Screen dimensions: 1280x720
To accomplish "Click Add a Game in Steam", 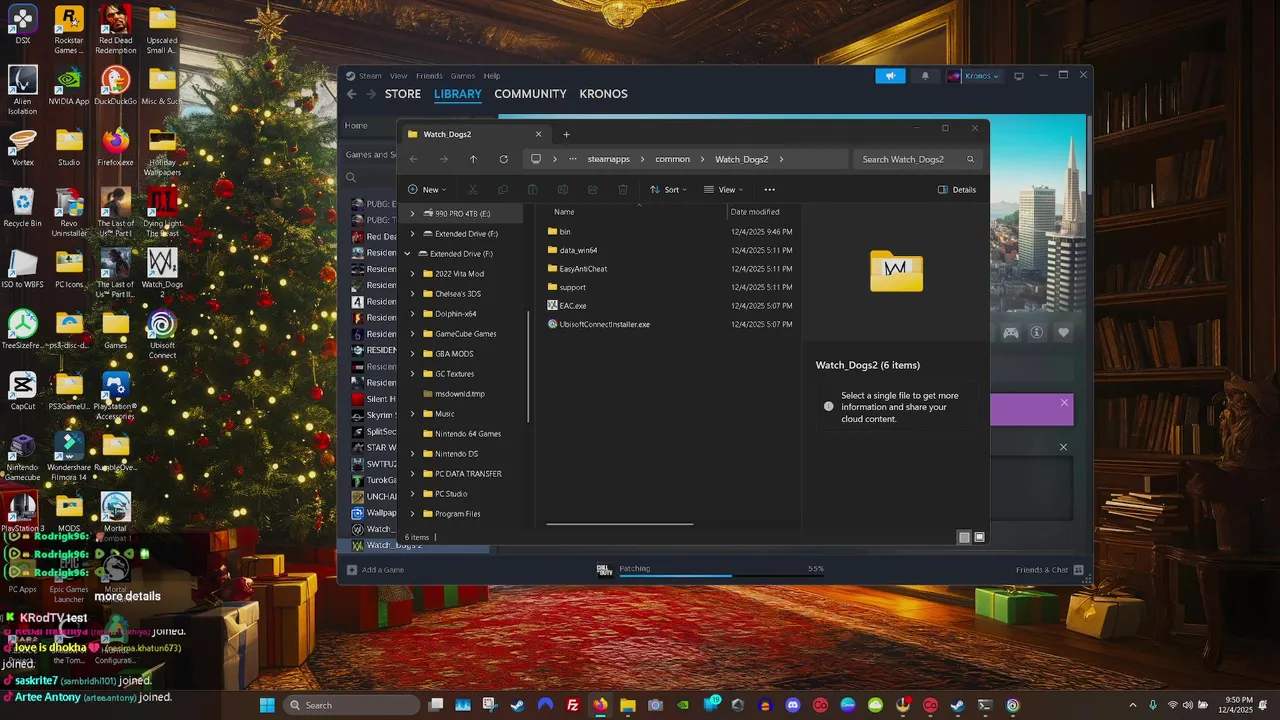I will (x=375, y=570).
